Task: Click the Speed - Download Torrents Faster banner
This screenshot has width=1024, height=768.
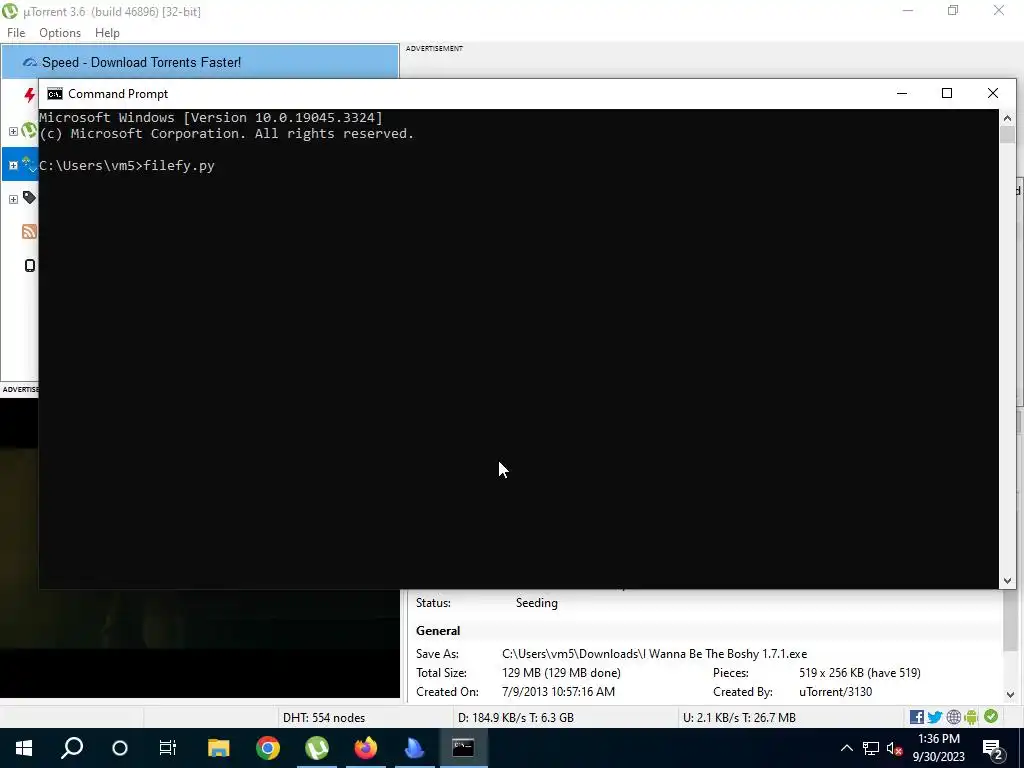Action: [199, 62]
